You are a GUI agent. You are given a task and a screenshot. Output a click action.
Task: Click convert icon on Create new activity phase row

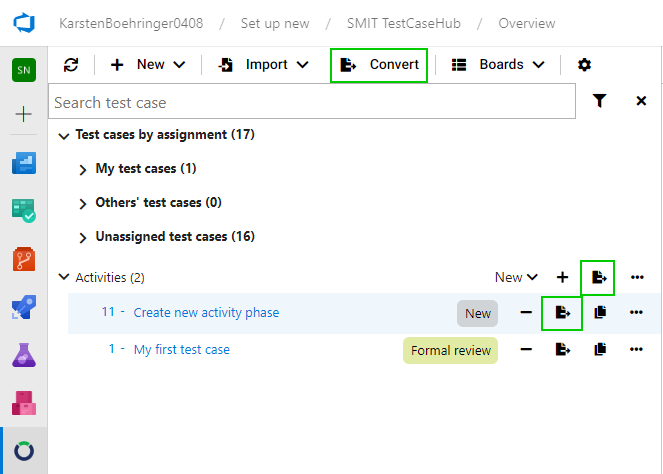[x=562, y=313]
